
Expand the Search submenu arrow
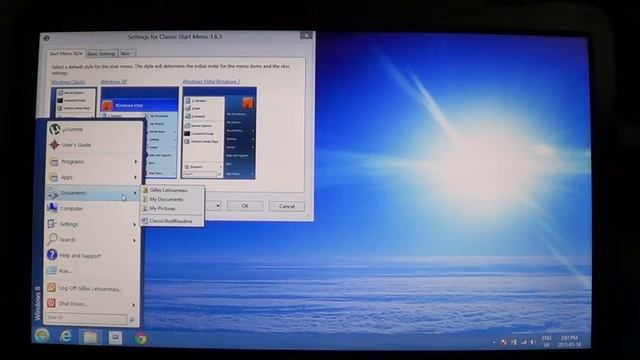point(134,240)
